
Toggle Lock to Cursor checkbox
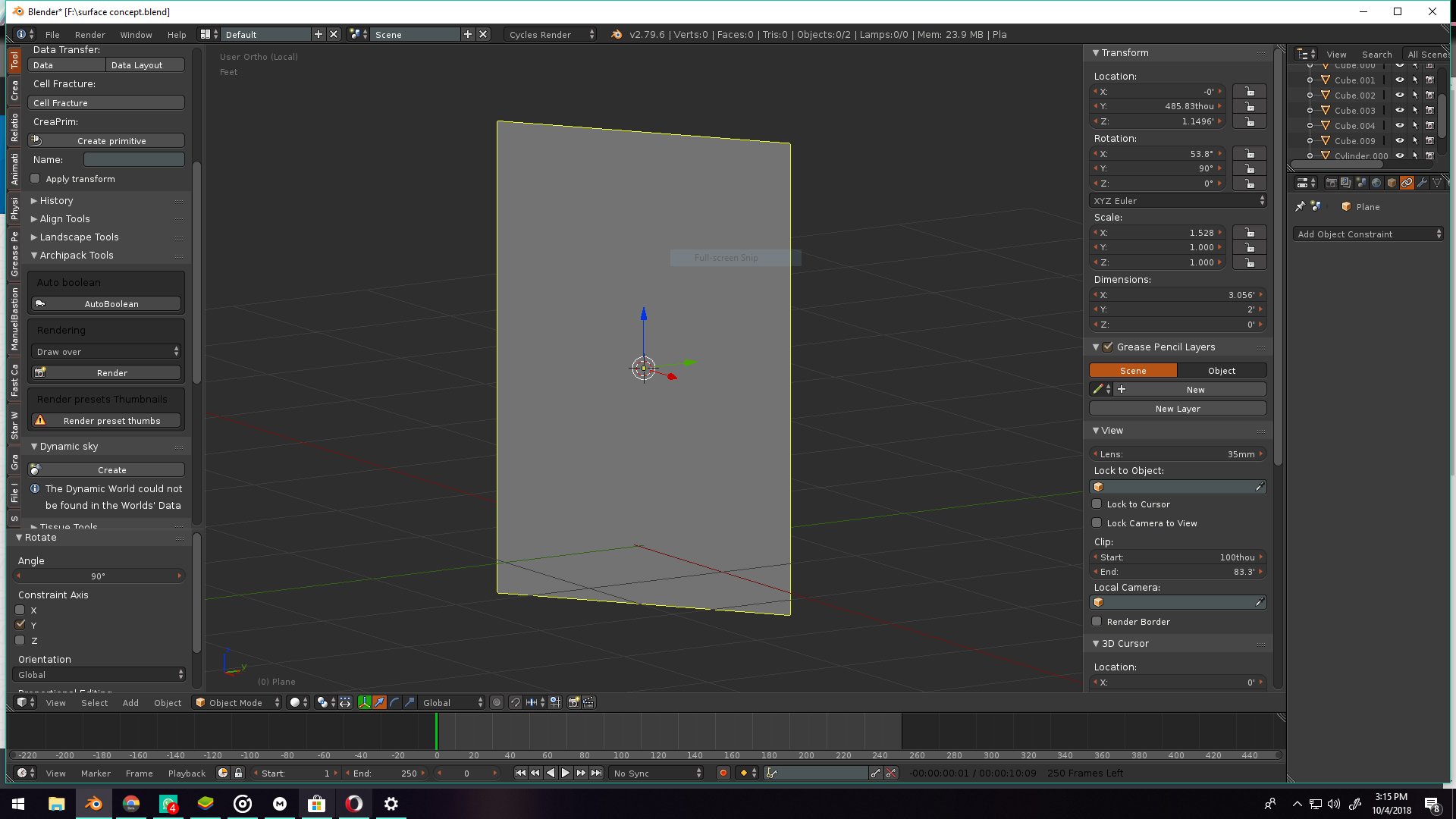click(x=1097, y=503)
